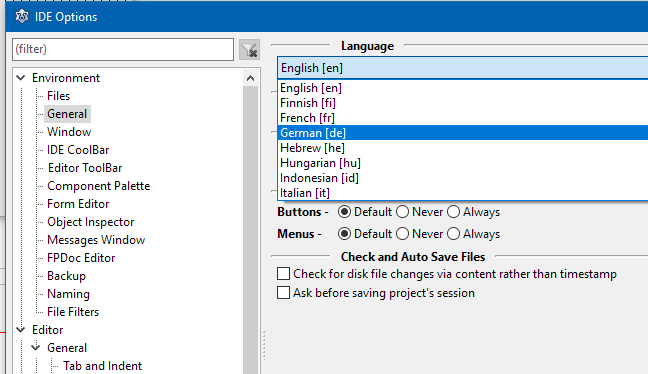The width and height of the screenshot is (648, 374).
Task: Open the Messages Window settings page
Action: (x=96, y=240)
